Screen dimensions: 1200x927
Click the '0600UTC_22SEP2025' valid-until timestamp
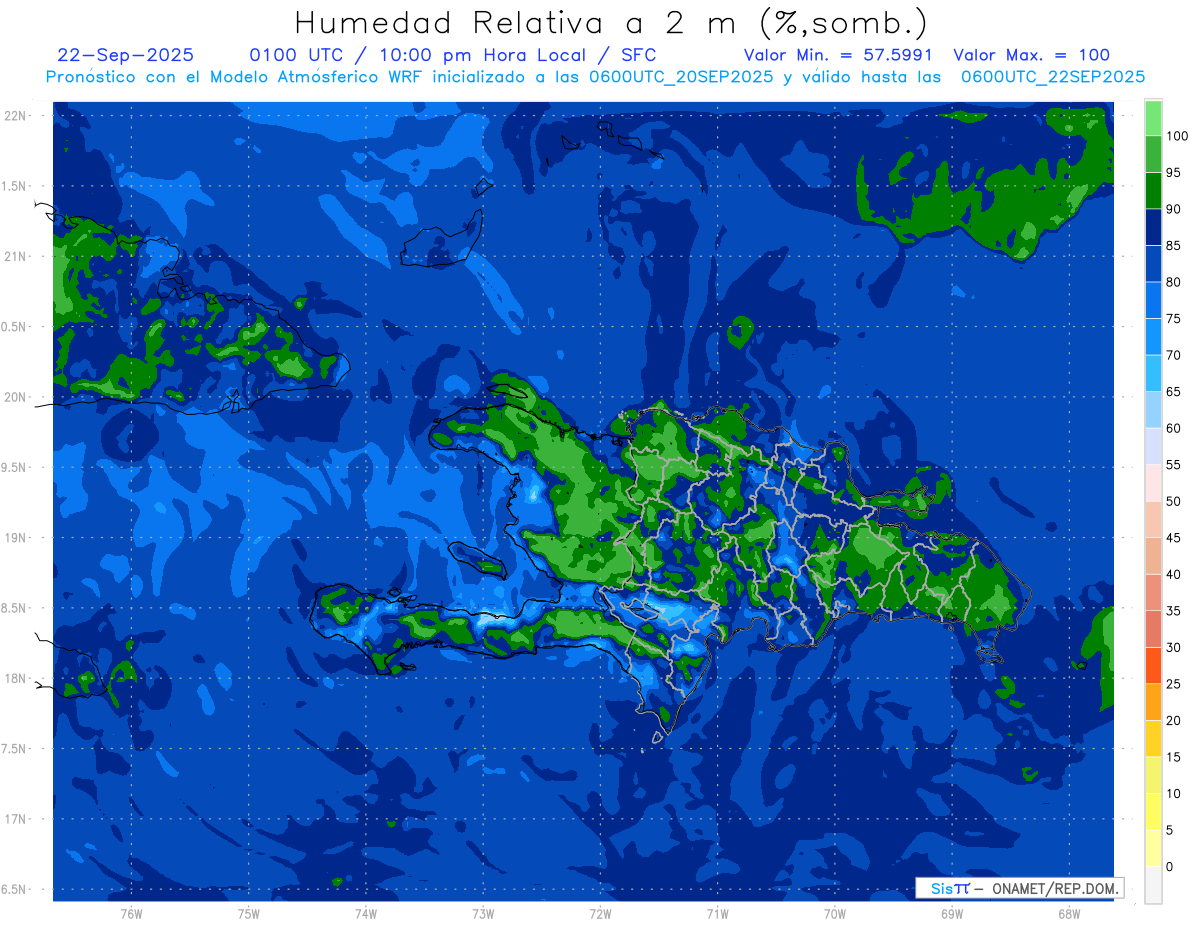tap(1053, 77)
